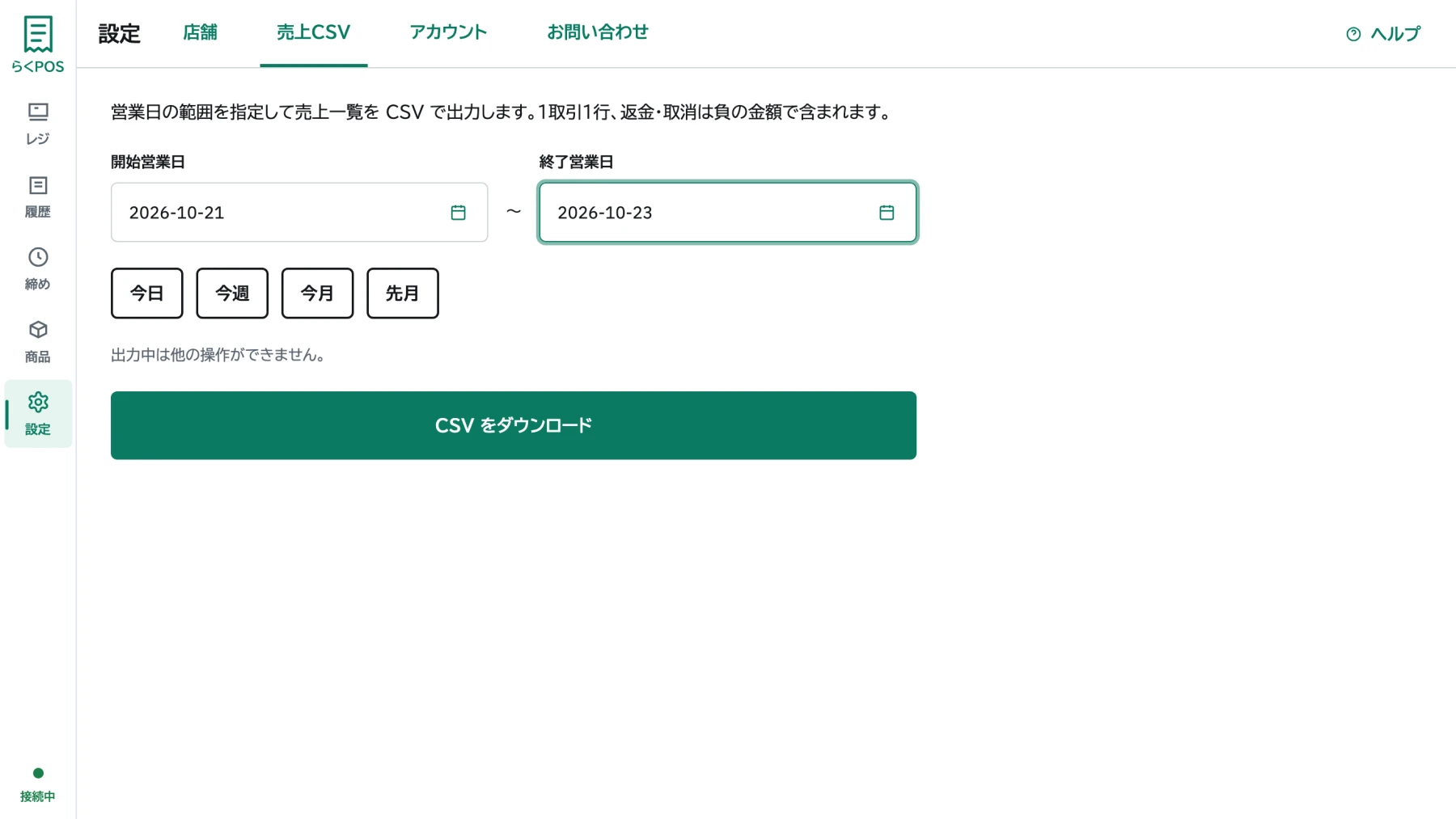1456x819 pixels.
Task: Select the 設定 gear in sidebar
Action: pos(38,414)
